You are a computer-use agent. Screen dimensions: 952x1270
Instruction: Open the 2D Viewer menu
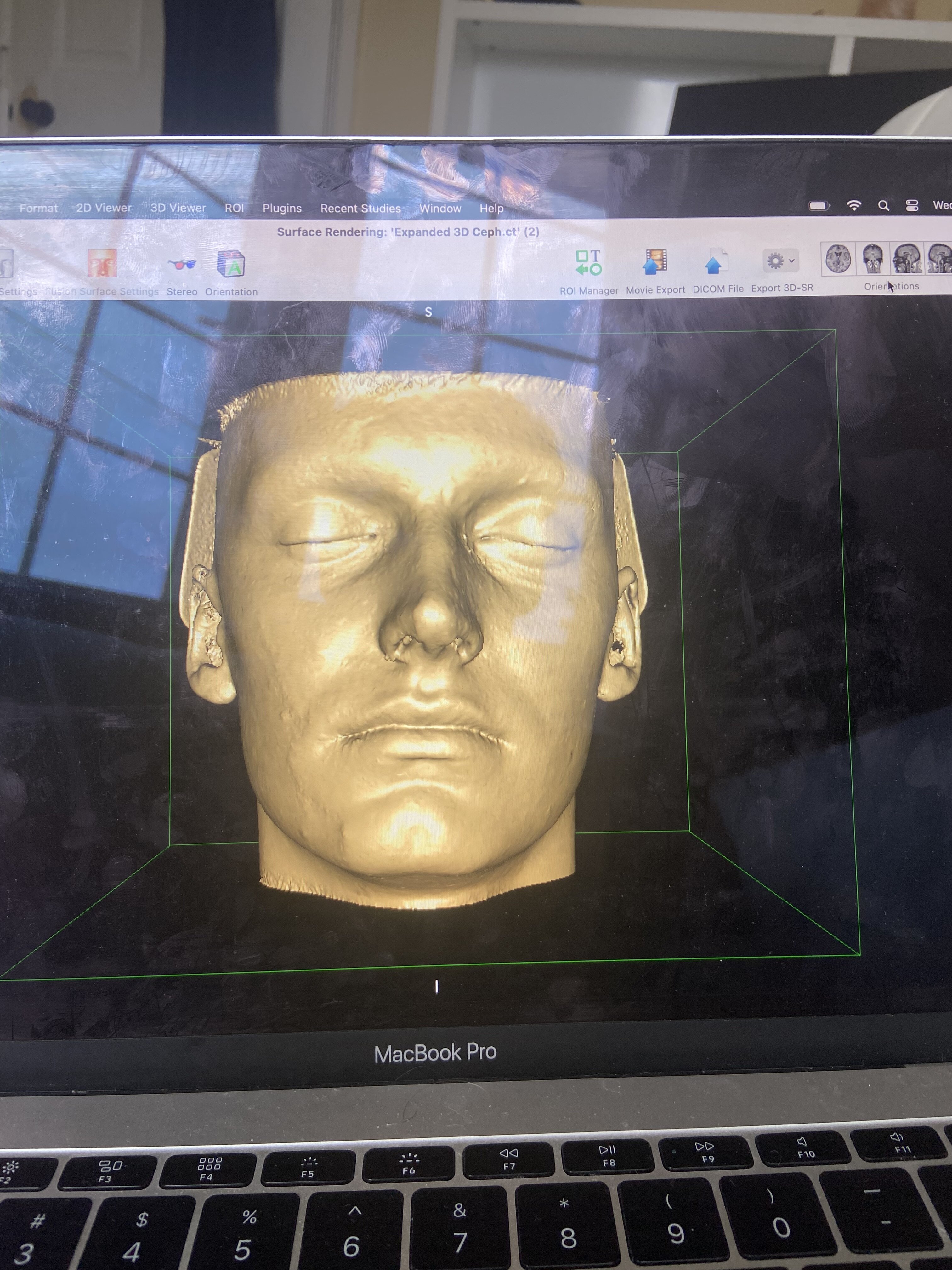104,208
